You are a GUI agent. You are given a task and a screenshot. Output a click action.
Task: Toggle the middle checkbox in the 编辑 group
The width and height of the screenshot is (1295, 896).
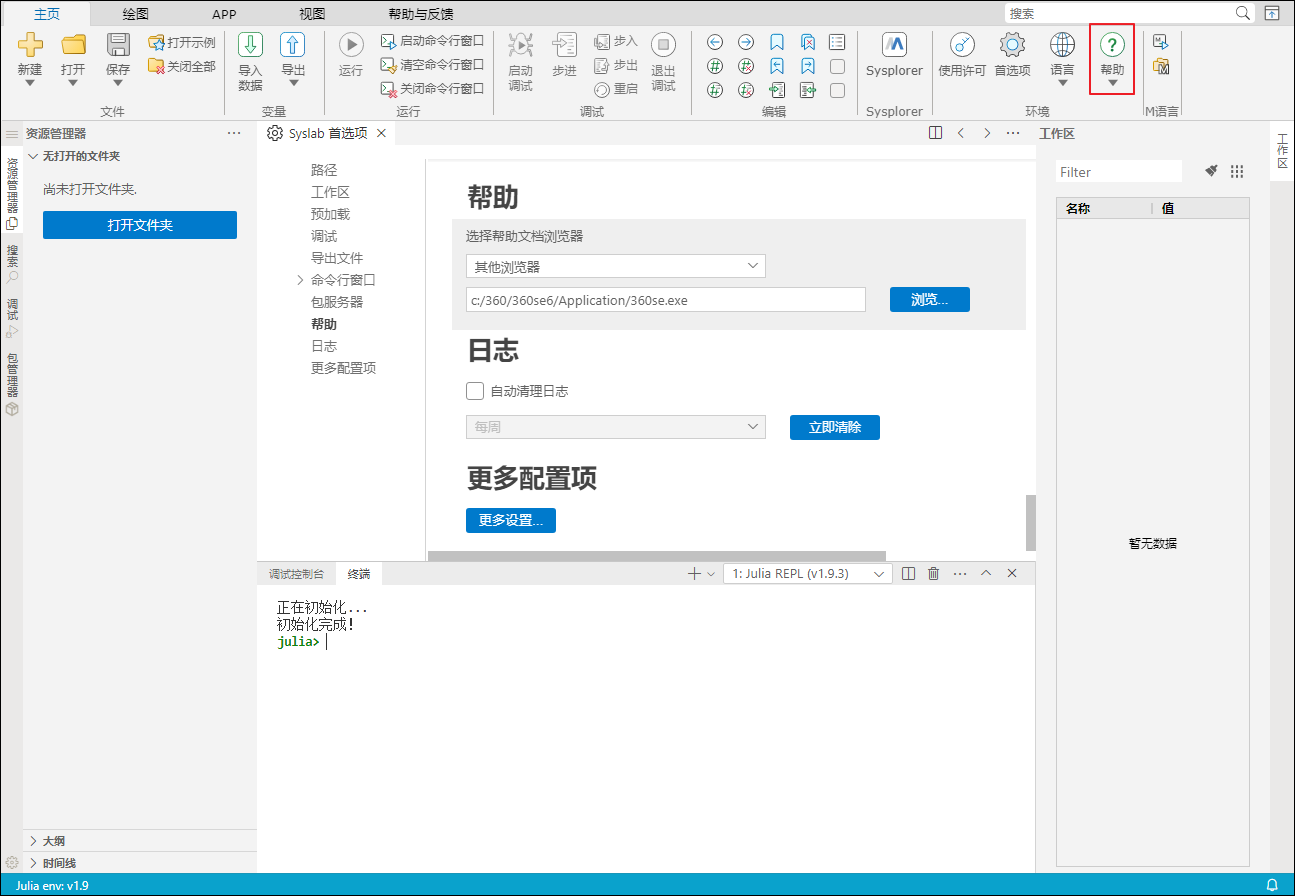[838, 66]
